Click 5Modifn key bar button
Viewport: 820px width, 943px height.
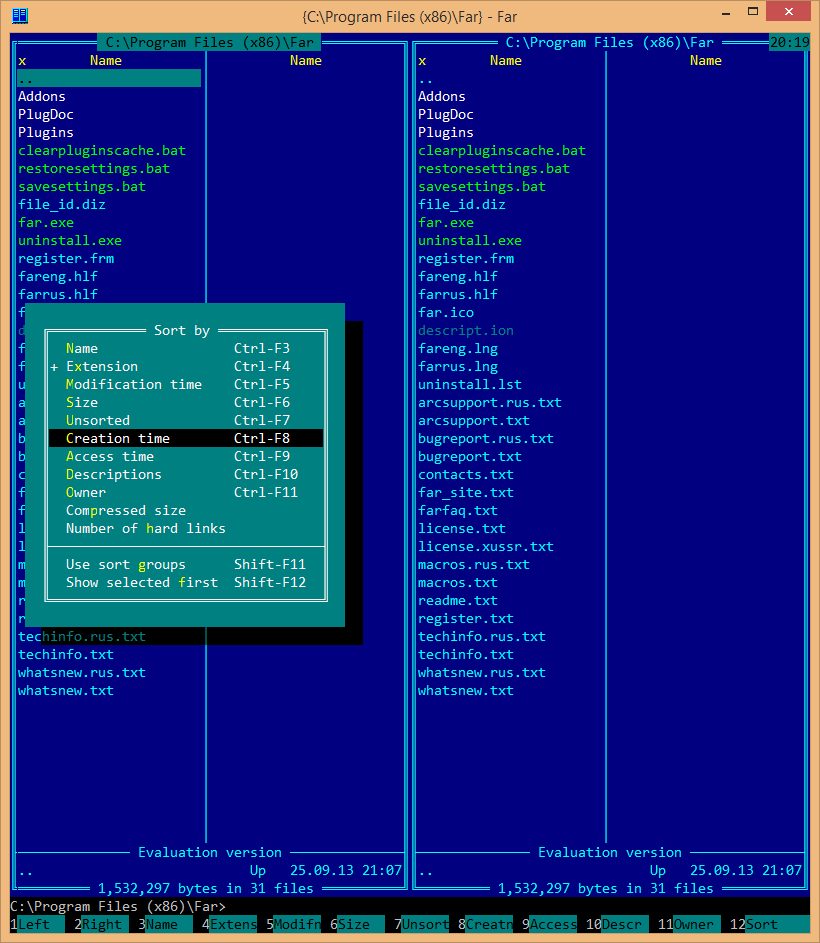click(294, 924)
